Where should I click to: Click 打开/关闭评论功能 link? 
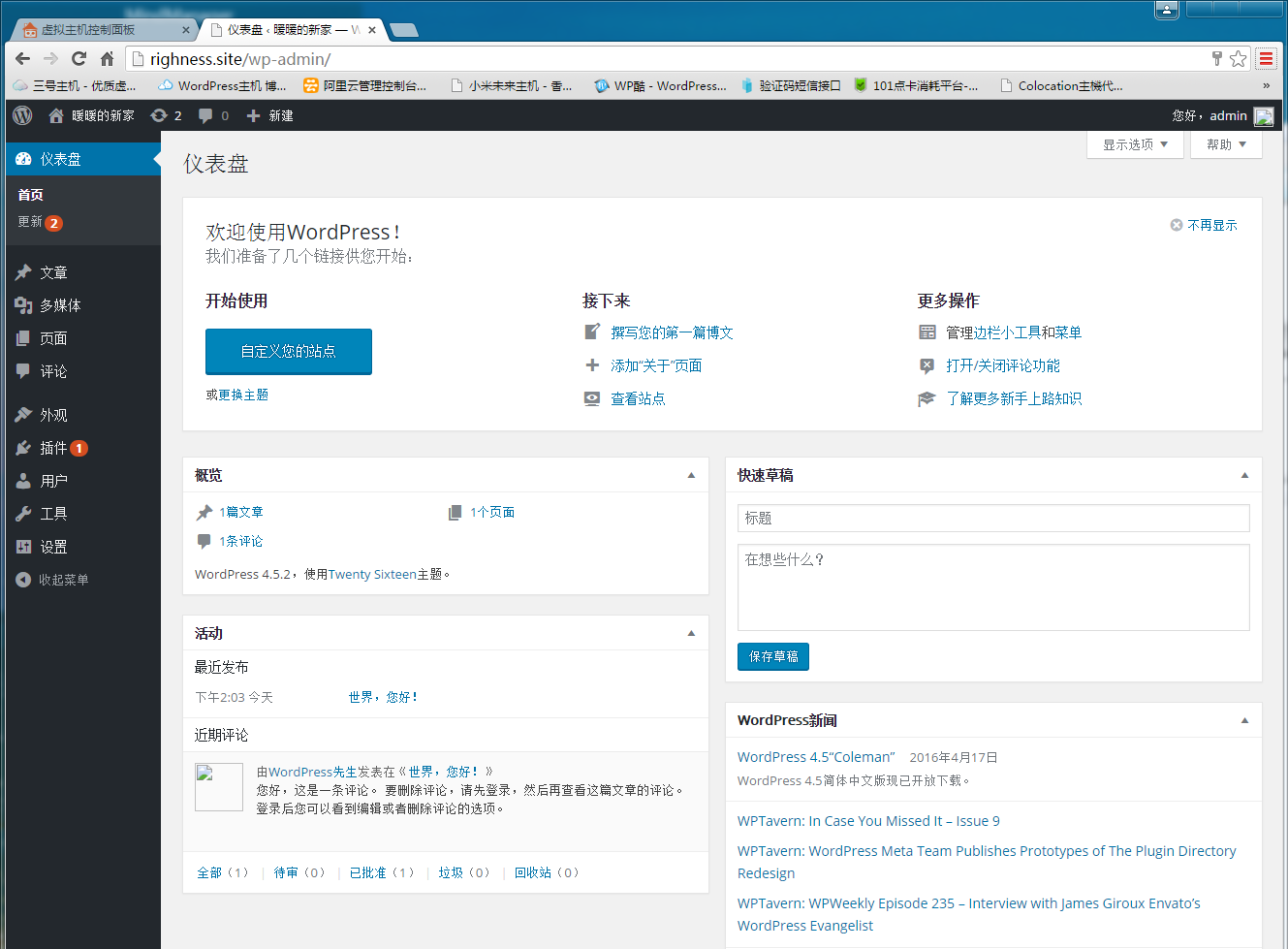coord(1003,365)
